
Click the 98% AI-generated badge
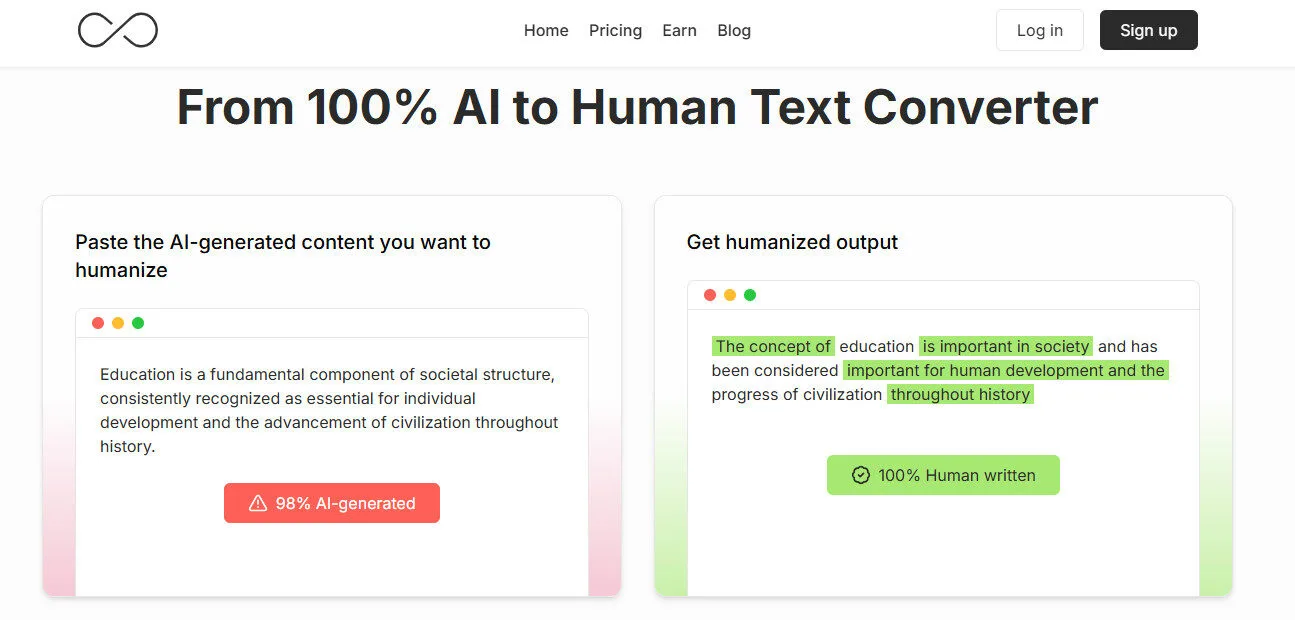tap(331, 503)
